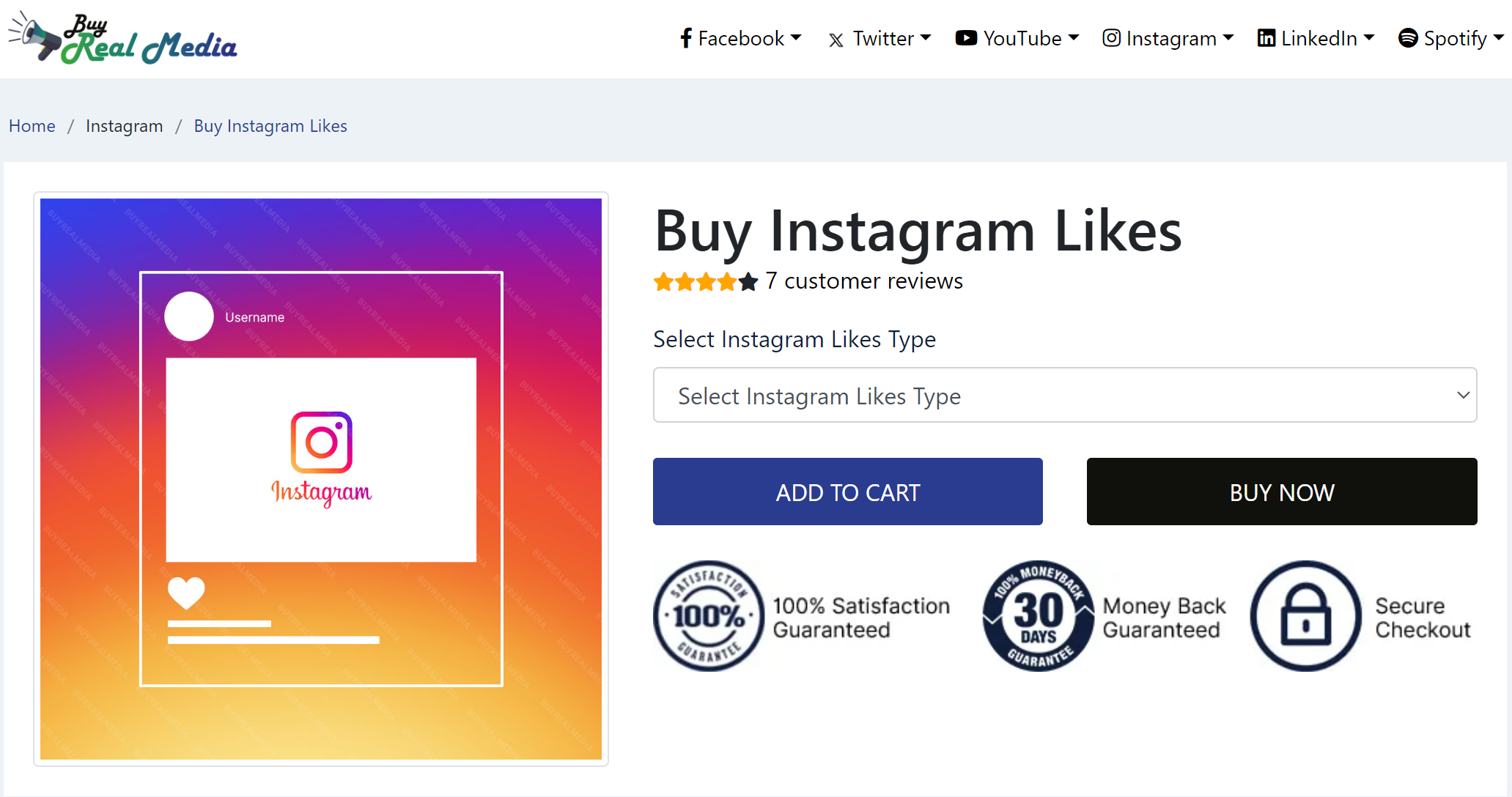The width and height of the screenshot is (1512, 797).
Task: Open the Select Instagram Likes Type dropdown
Action: point(1064,396)
